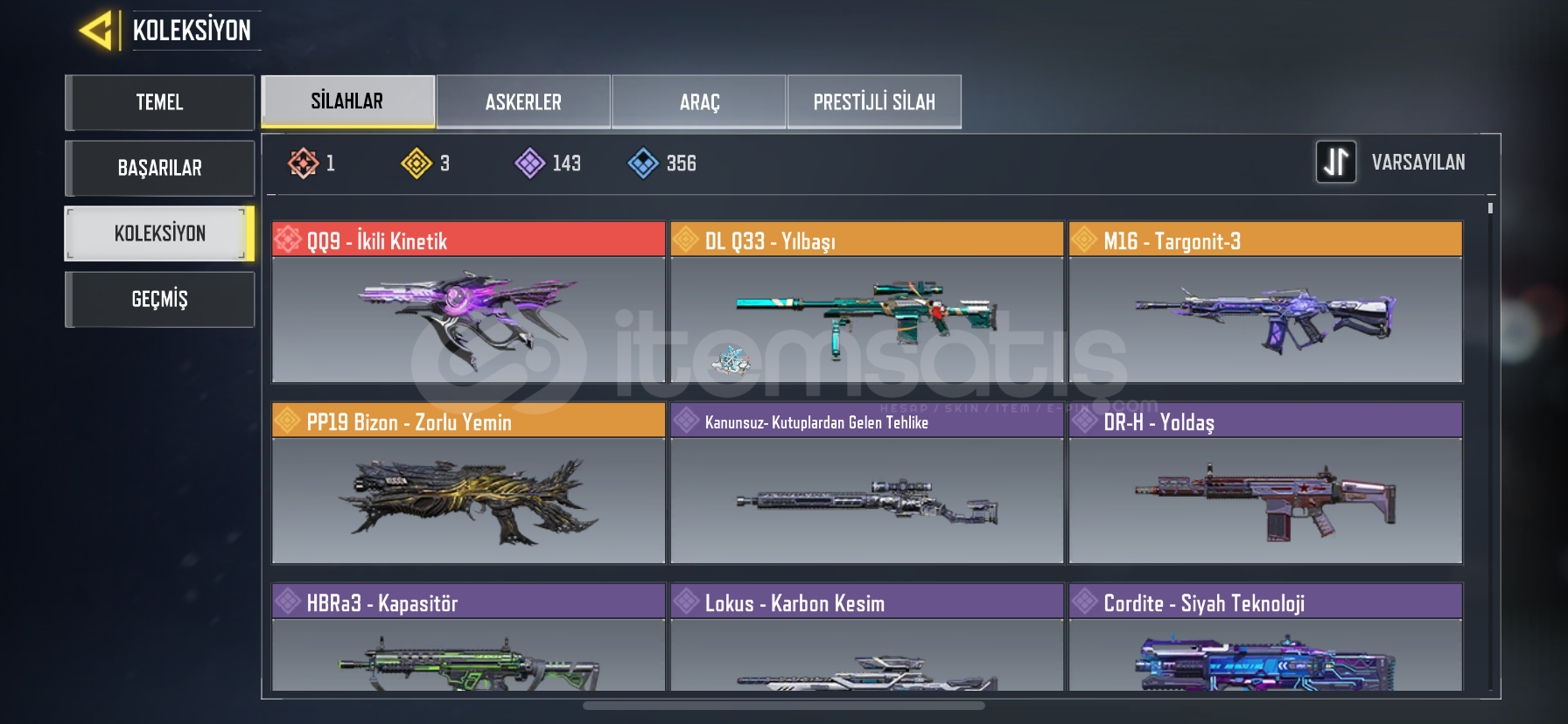Filter by red mythic rarity icon
The image size is (1568, 724).
(x=303, y=163)
